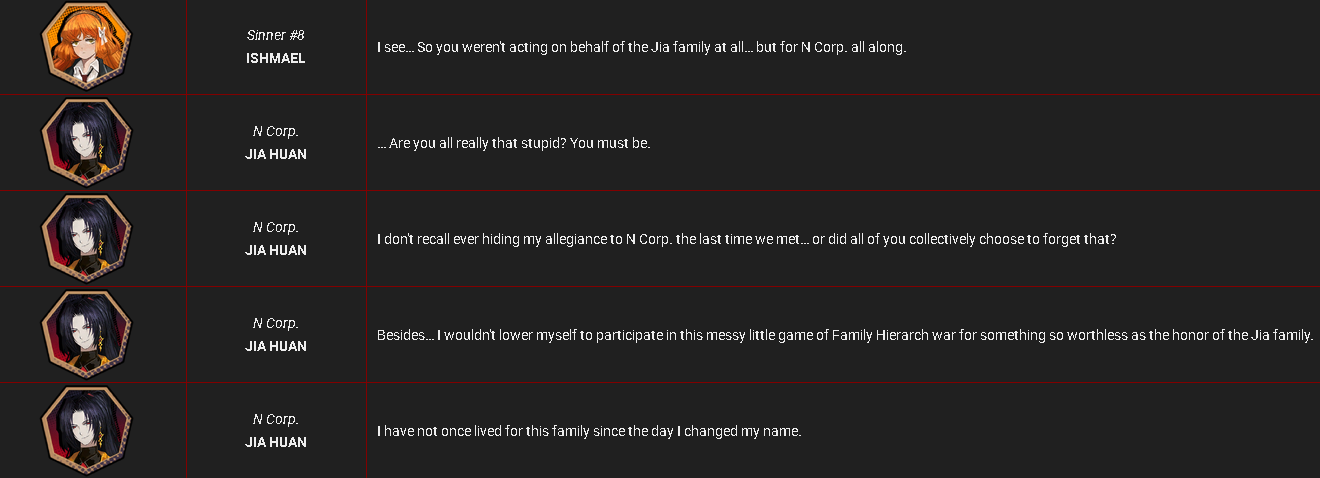
Task: Click JIA HUAN name in the "changed my name" row
Action: [x=275, y=442]
